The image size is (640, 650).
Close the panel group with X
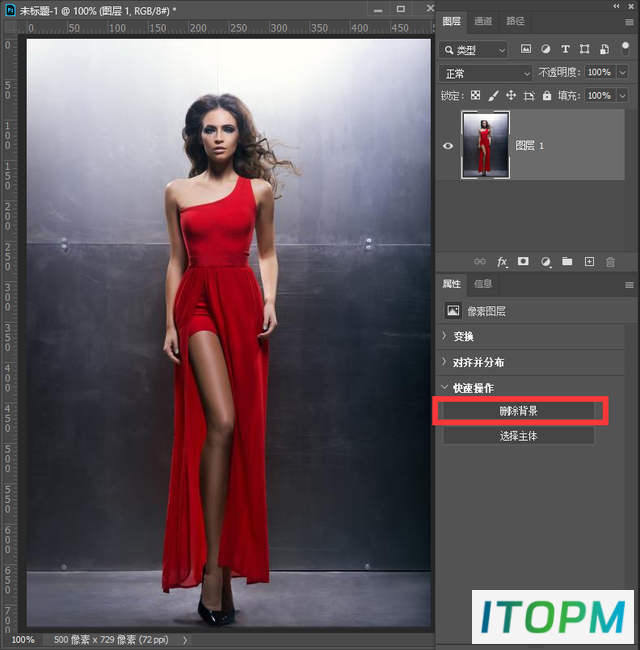click(x=631, y=6)
